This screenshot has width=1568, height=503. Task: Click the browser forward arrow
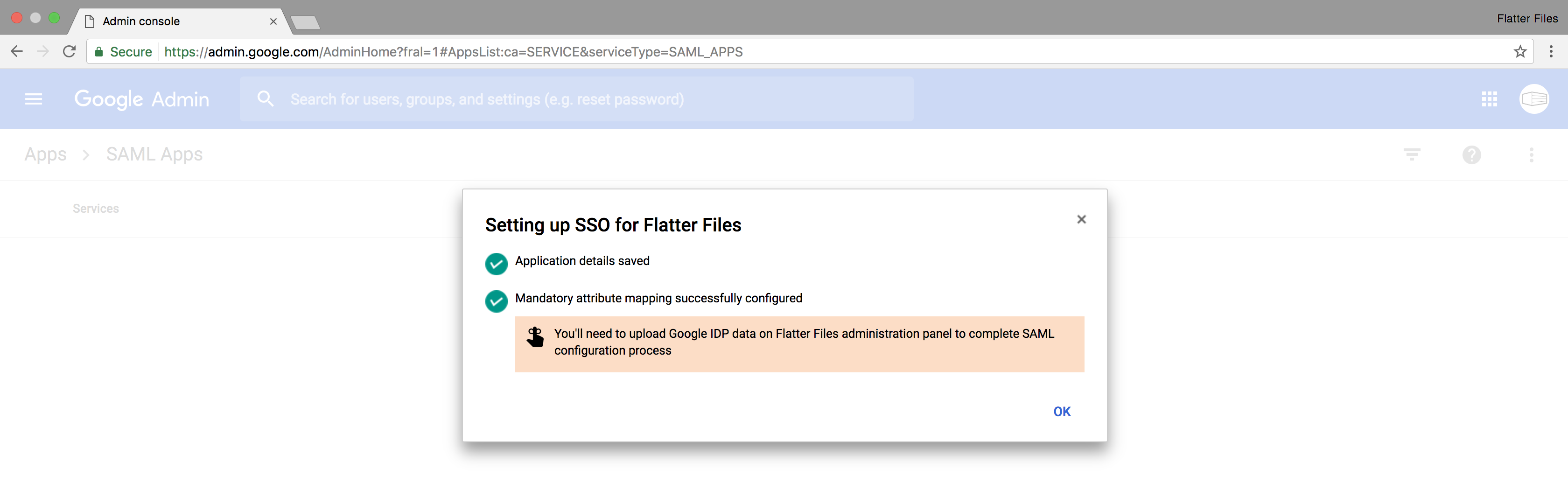(42, 52)
